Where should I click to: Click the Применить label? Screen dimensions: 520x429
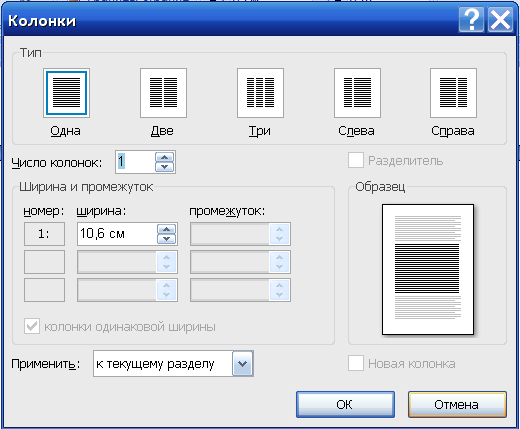click(46, 364)
